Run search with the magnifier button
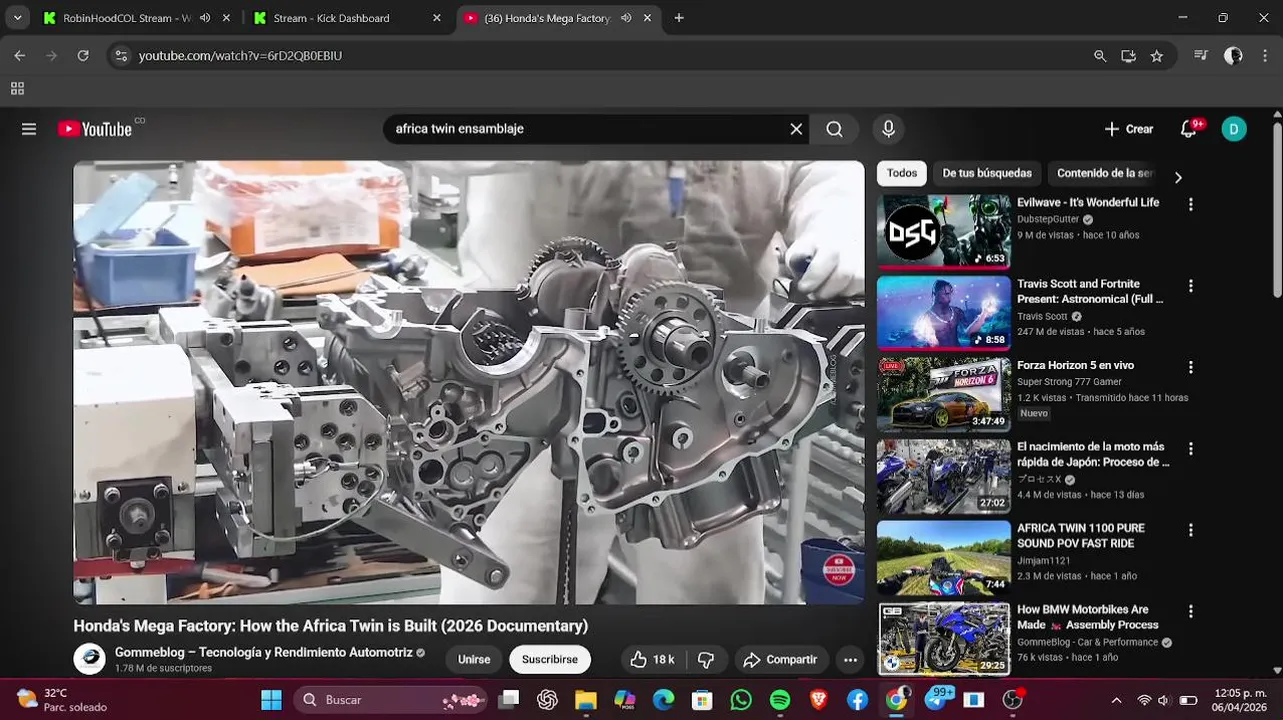 (834, 129)
